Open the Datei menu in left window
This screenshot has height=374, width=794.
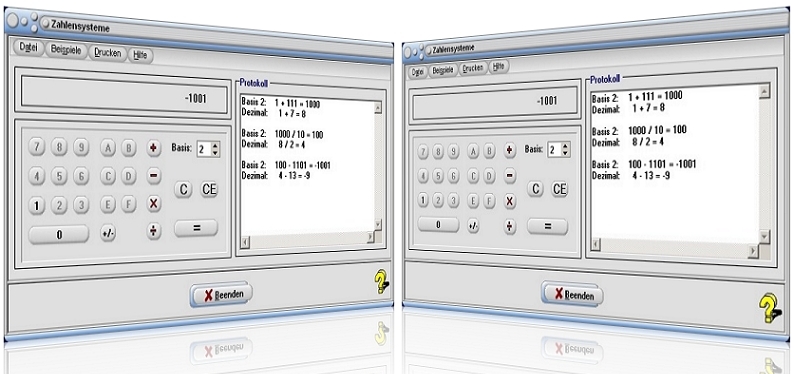tap(29, 47)
